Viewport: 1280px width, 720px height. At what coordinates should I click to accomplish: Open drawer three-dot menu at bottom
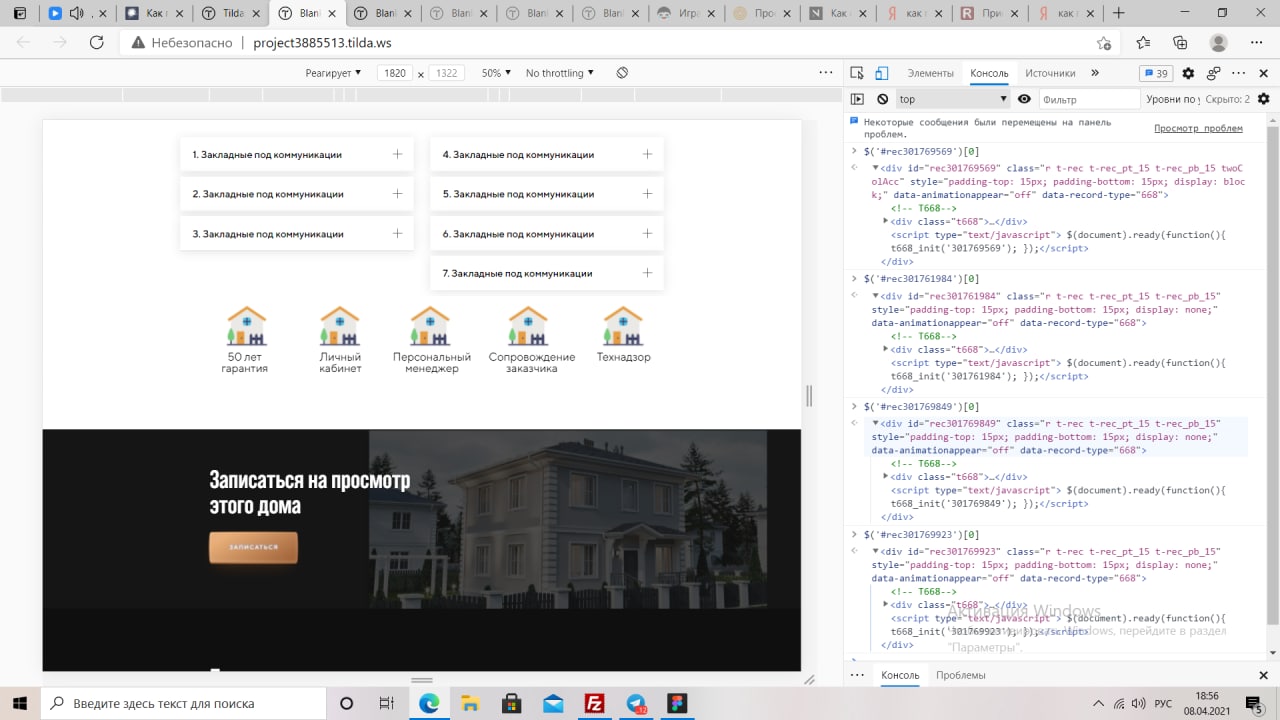pos(856,675)
